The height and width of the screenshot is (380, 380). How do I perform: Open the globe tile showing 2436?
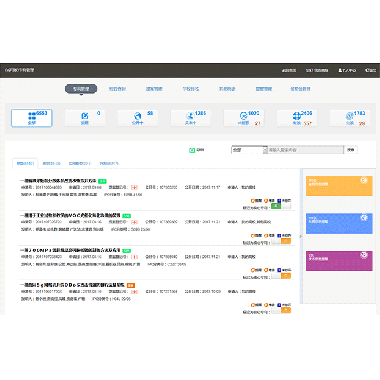(297, 118)
